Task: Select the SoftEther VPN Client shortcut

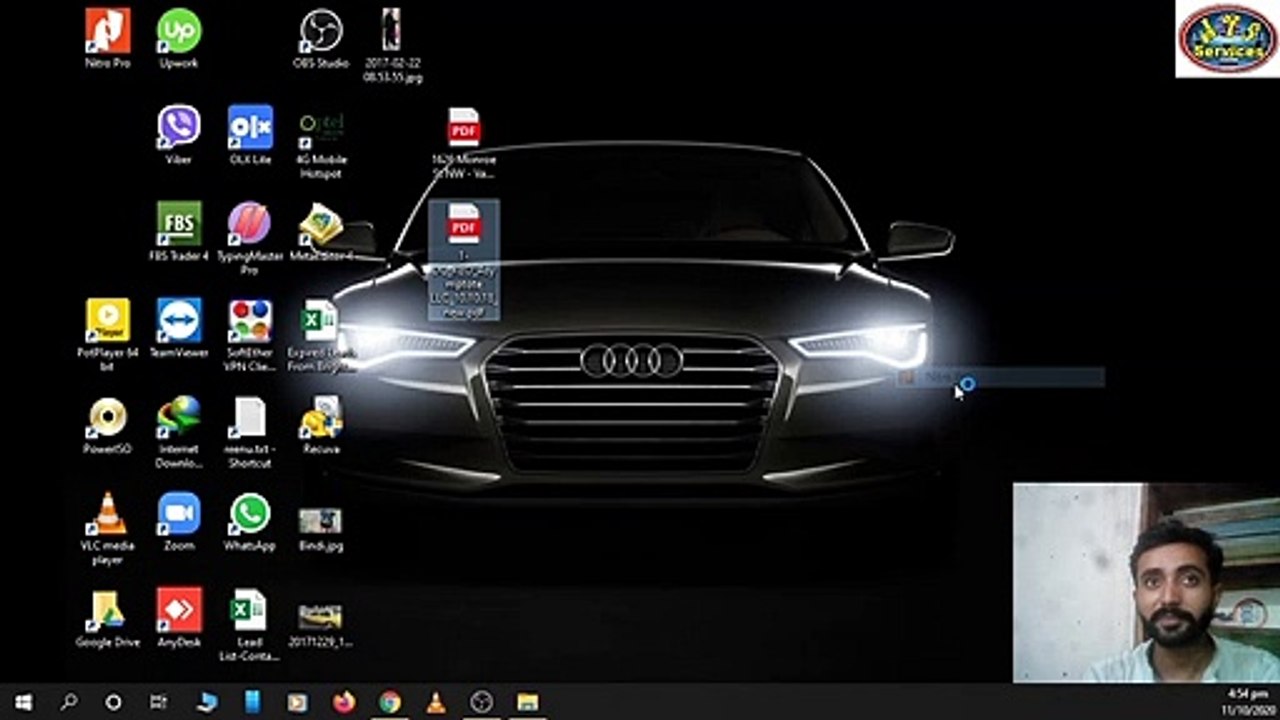Action: (x=250, y=335)
